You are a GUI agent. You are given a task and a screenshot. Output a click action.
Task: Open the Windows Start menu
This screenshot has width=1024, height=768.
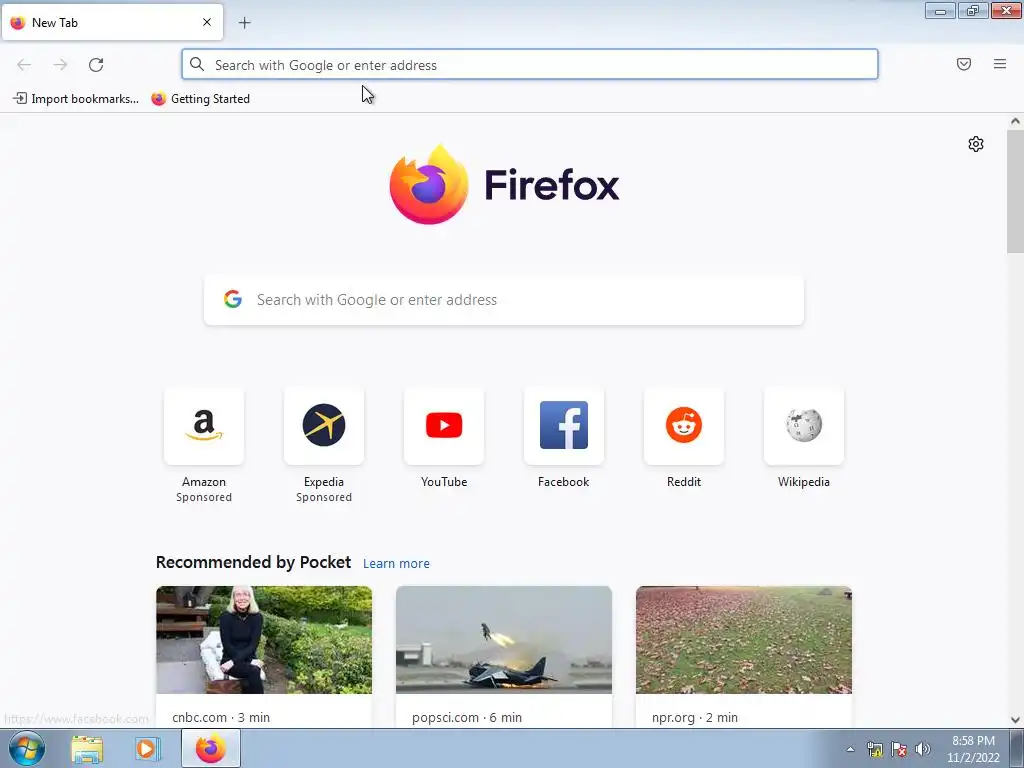(x=27, y=748)
